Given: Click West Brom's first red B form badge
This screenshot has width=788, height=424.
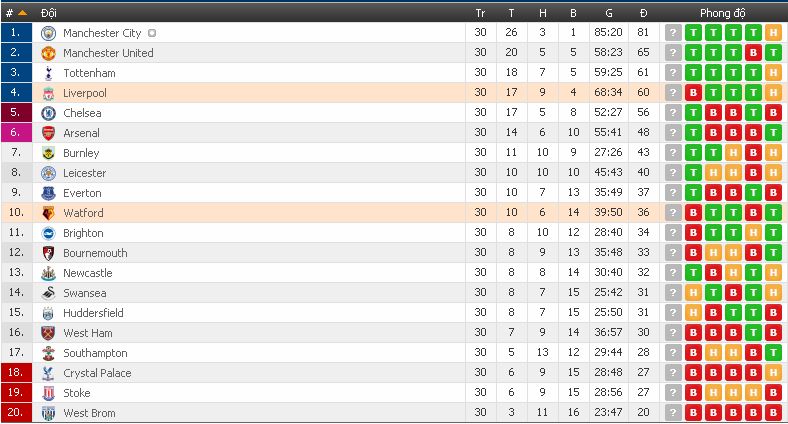Looking at the screenshot, I should pyautogui.click(x=693, y=413).
